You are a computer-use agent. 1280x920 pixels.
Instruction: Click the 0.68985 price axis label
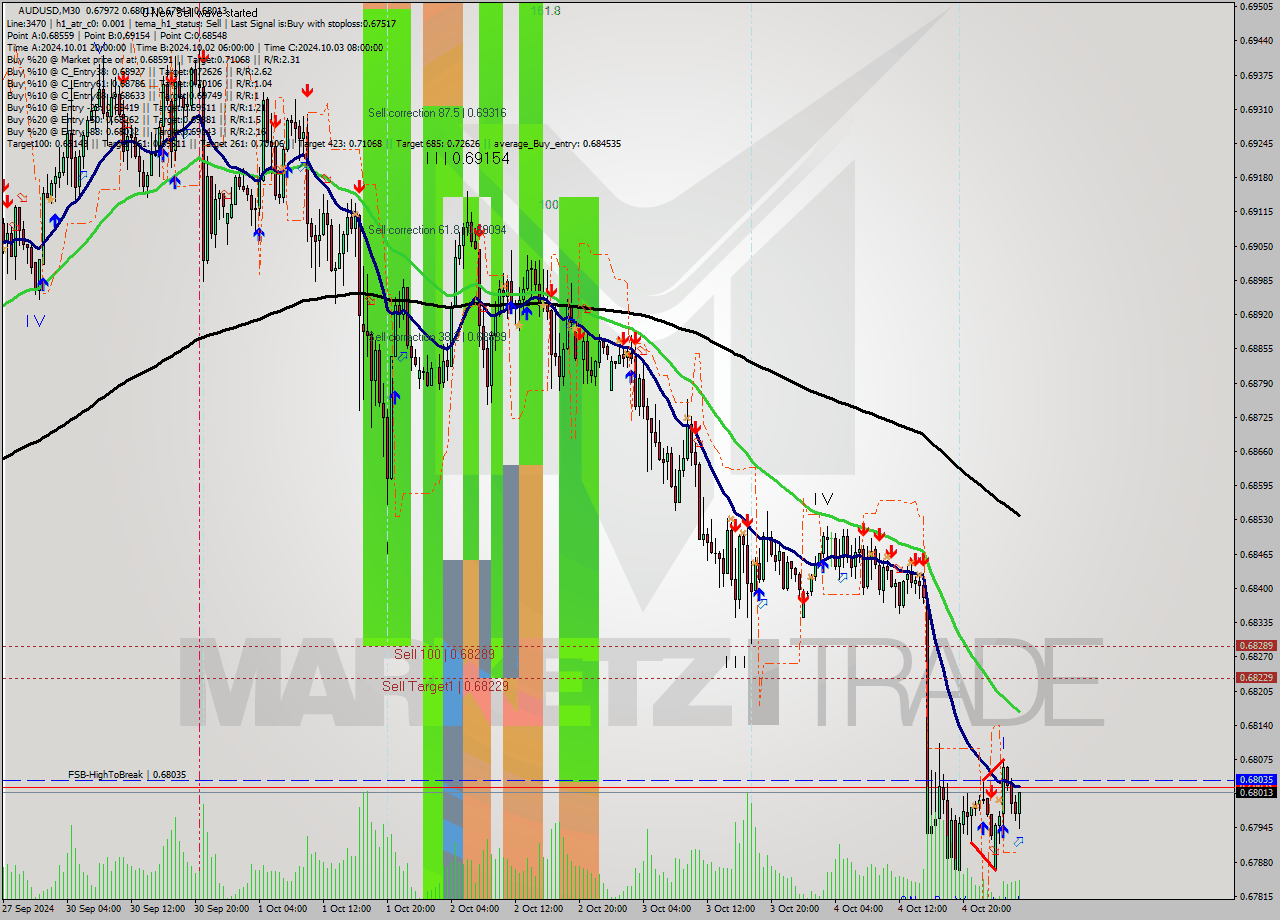click(x=1256, y=280)
